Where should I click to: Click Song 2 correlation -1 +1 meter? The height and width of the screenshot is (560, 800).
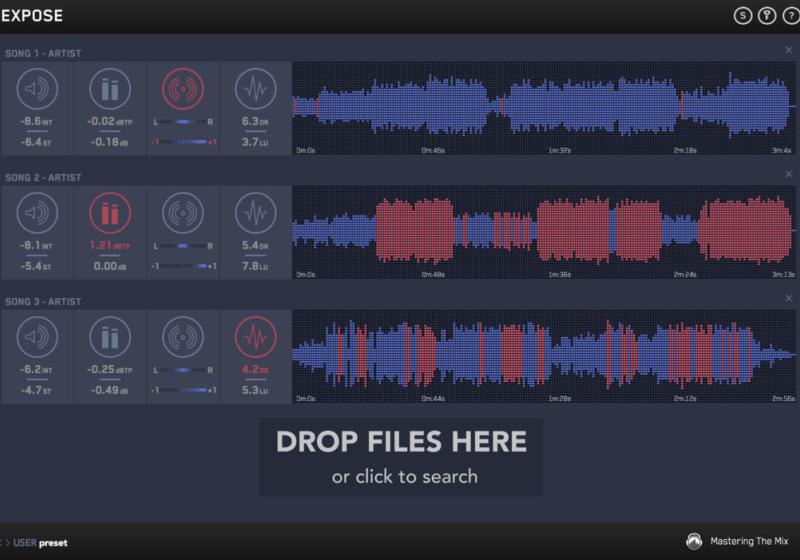click(x=183, y=266)
